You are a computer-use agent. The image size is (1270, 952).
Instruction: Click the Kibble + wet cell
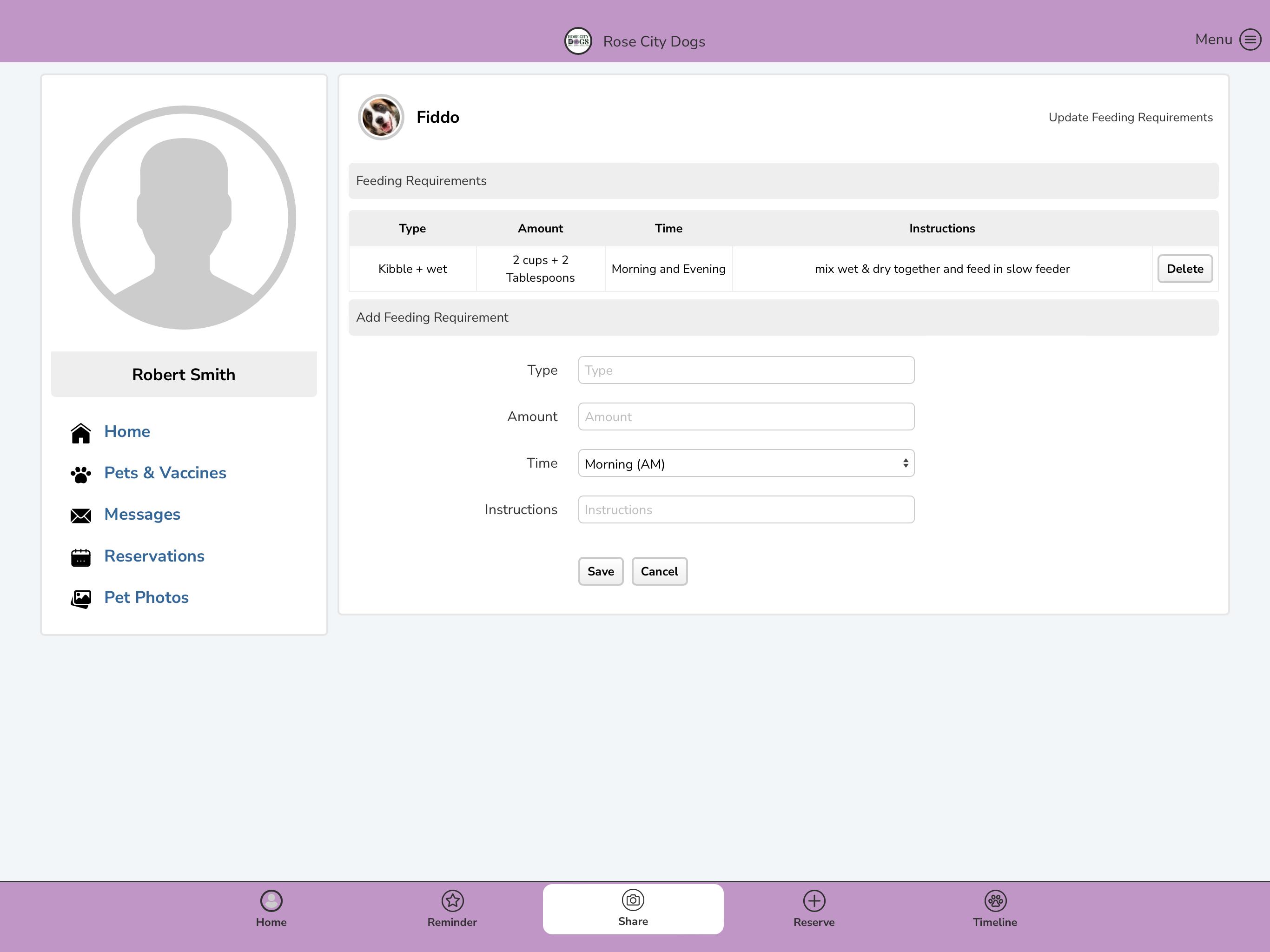412,269
